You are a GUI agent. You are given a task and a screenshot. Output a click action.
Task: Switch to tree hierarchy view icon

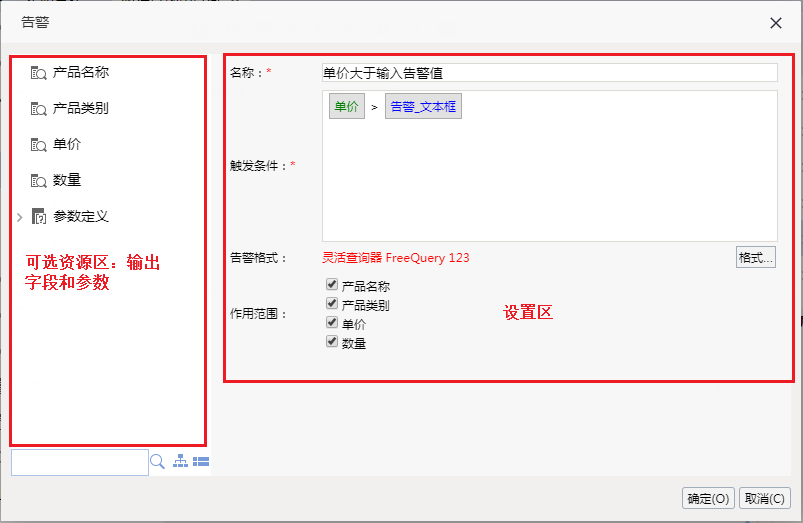pyautogui.click(x=180, y=461)
